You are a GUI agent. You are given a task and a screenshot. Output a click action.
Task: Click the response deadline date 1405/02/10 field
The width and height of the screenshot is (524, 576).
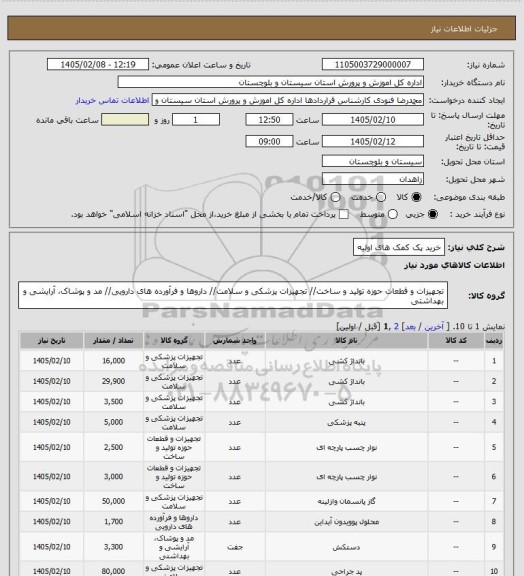(373, 120)
